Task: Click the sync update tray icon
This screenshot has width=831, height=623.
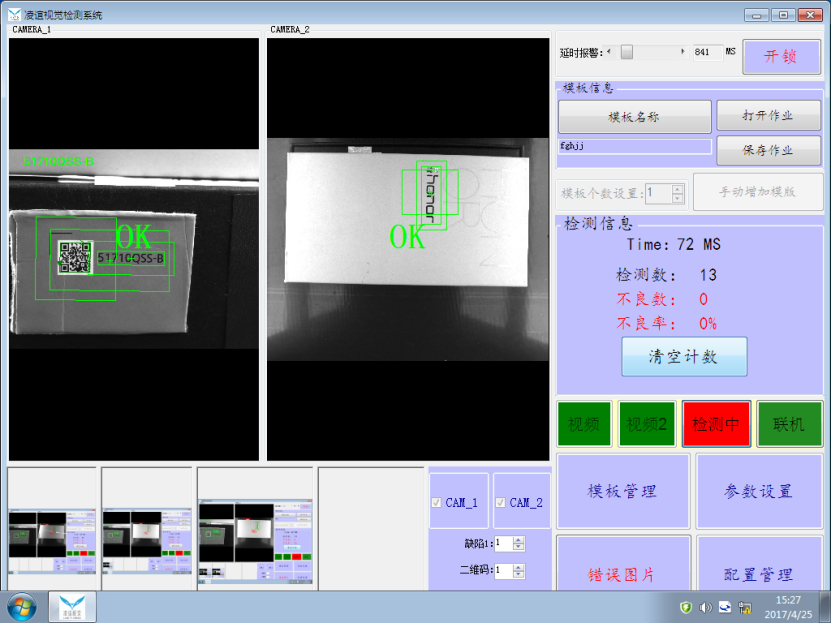Action: coord(725,607)
